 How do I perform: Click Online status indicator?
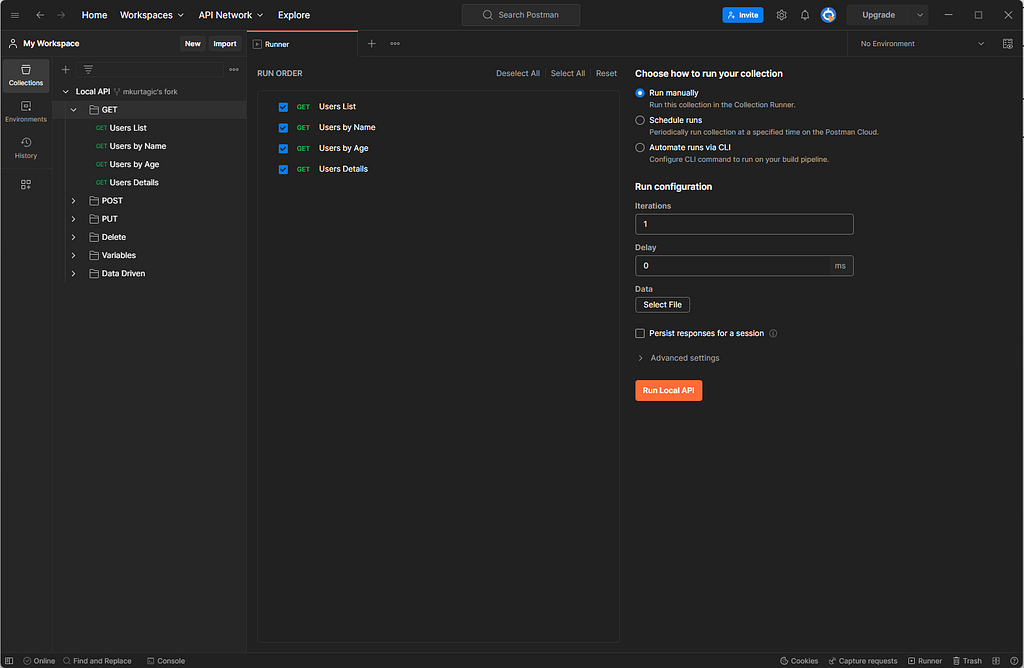(39, 661)
